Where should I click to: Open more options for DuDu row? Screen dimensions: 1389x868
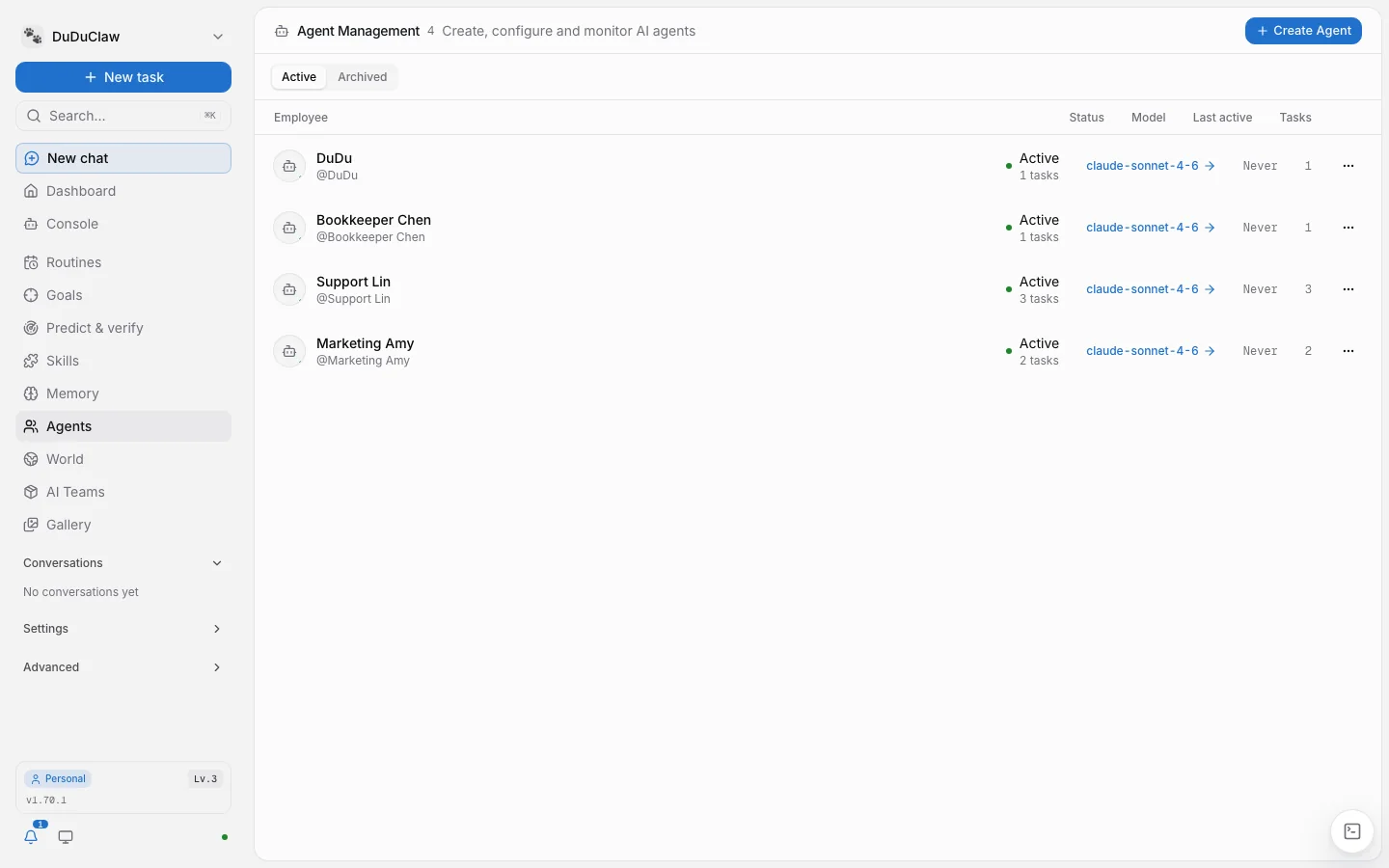(1348, 166)
